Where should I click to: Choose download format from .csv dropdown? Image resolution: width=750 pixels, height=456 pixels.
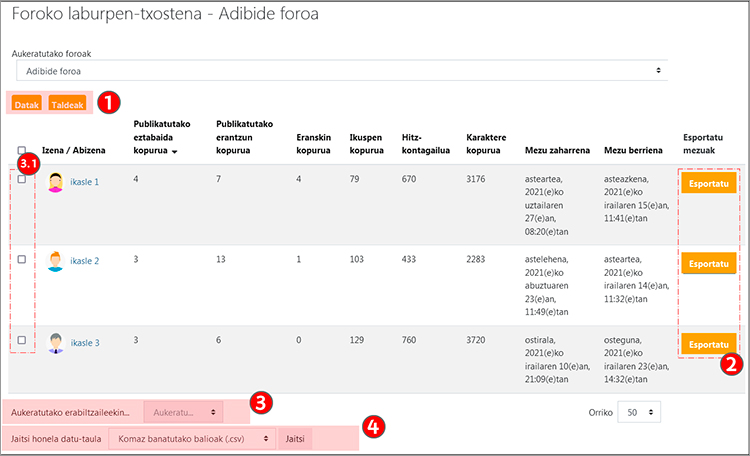click(x=192, y=438)
